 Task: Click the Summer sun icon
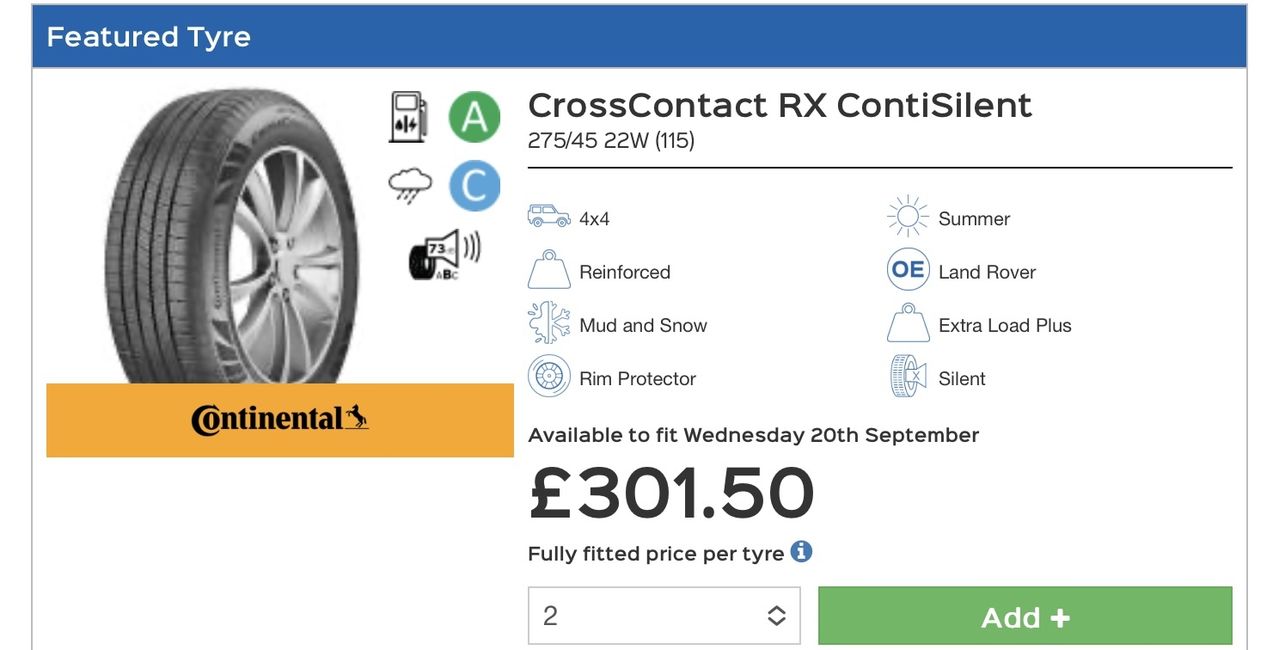pos(908,218)
